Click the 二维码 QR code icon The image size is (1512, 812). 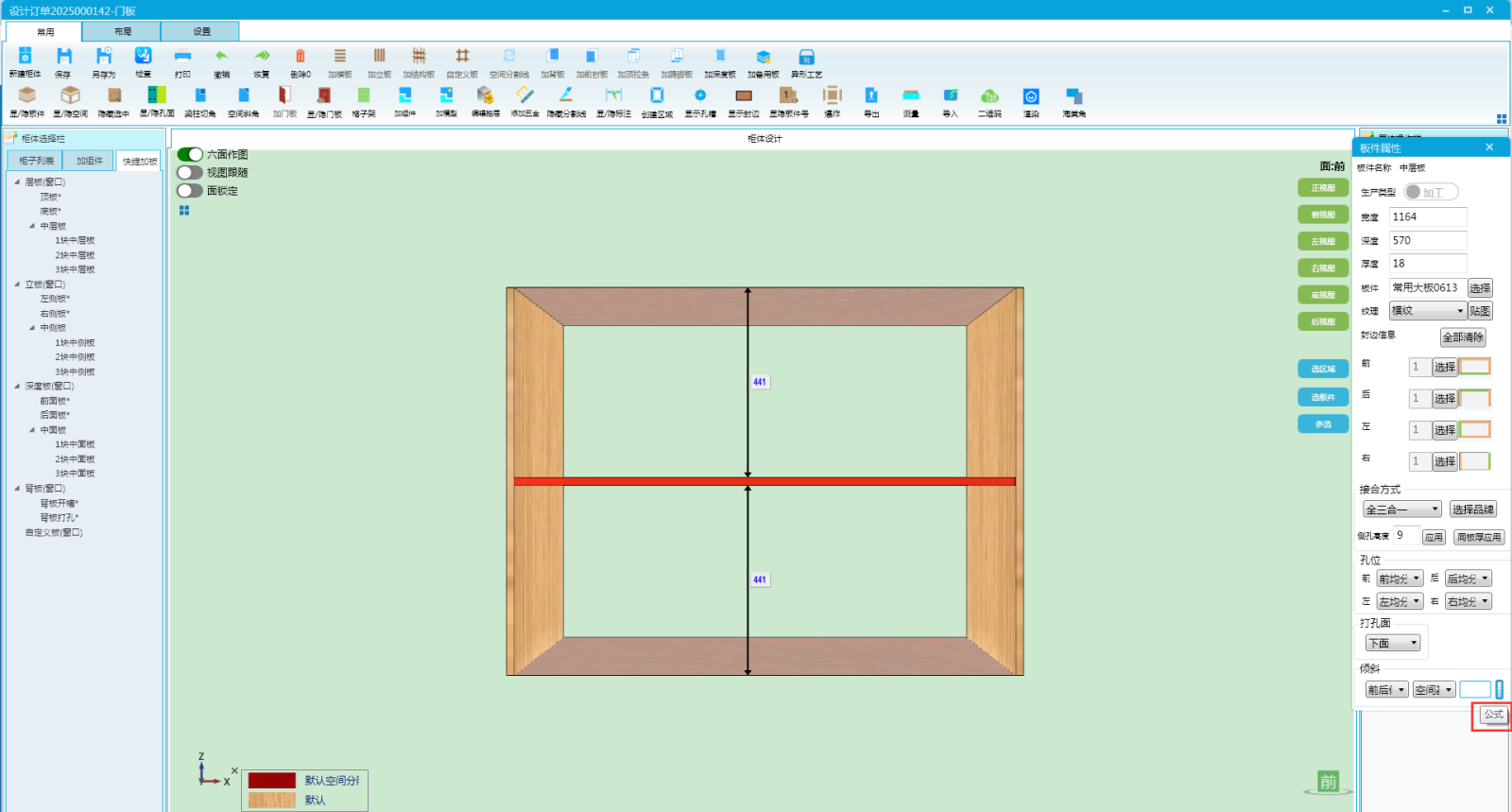pyautogui.click(x=989, y=95)
